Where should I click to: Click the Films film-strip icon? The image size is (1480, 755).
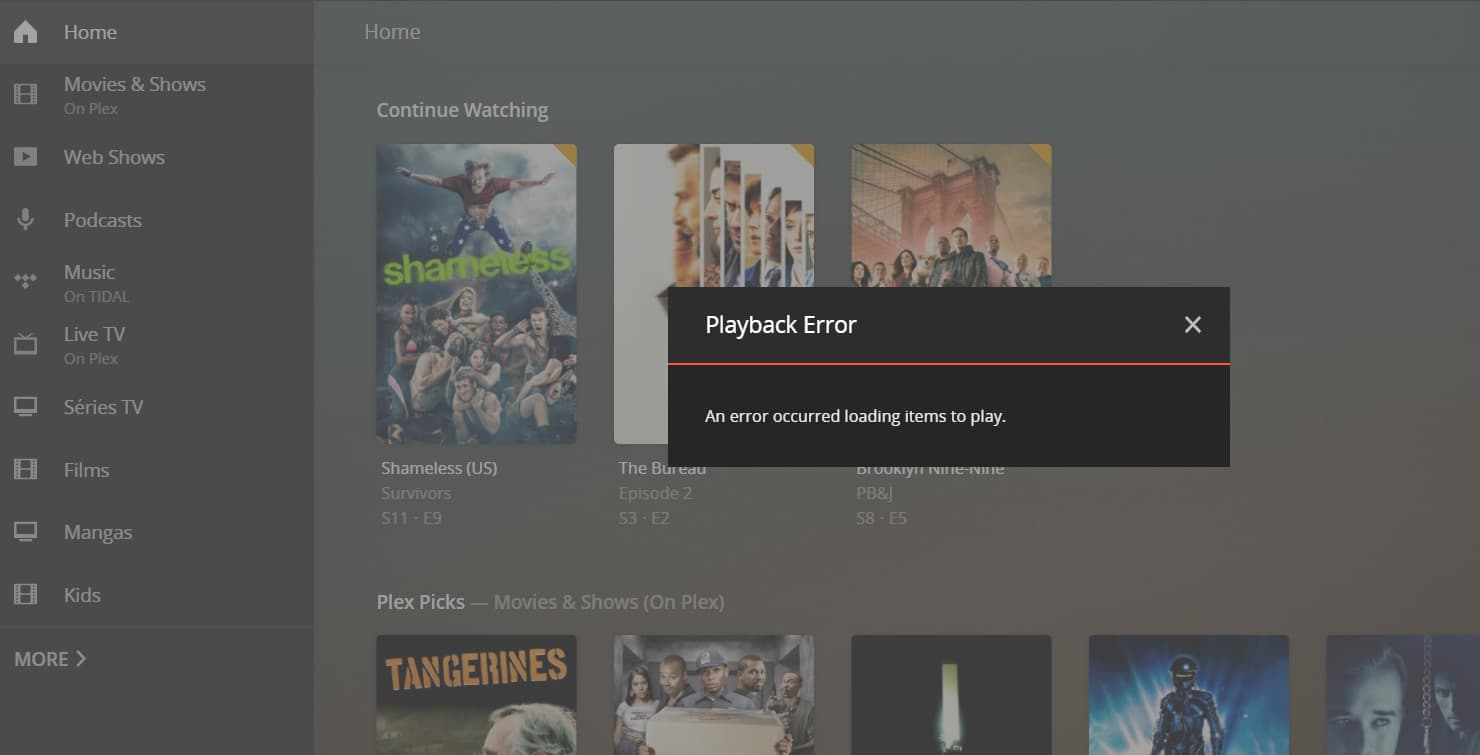pyautogui.click(x=25, y=470)
